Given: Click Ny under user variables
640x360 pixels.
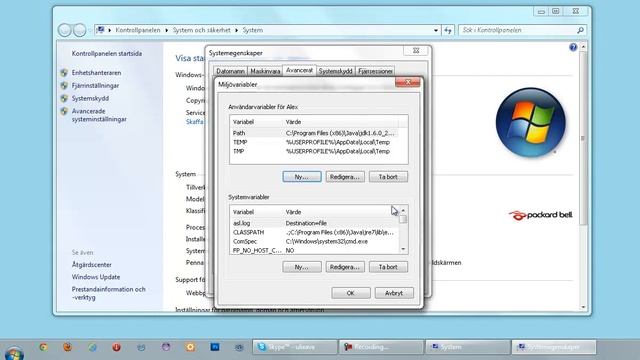Looking at the screenshot, I should [x=302, y=177].
